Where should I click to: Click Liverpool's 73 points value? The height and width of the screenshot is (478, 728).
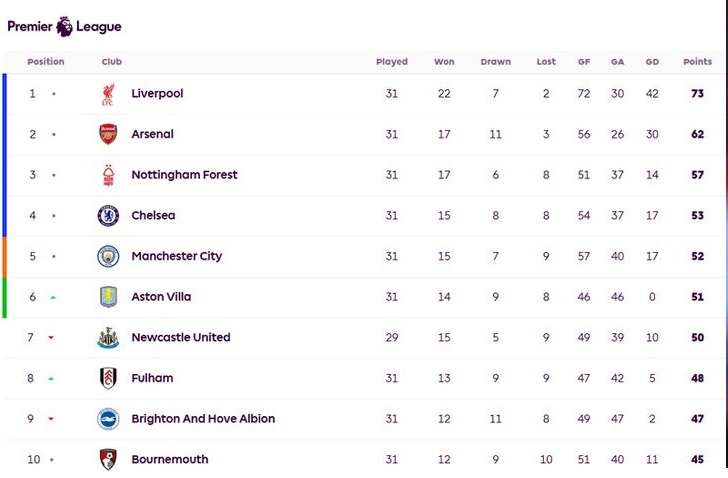(697, 94)
